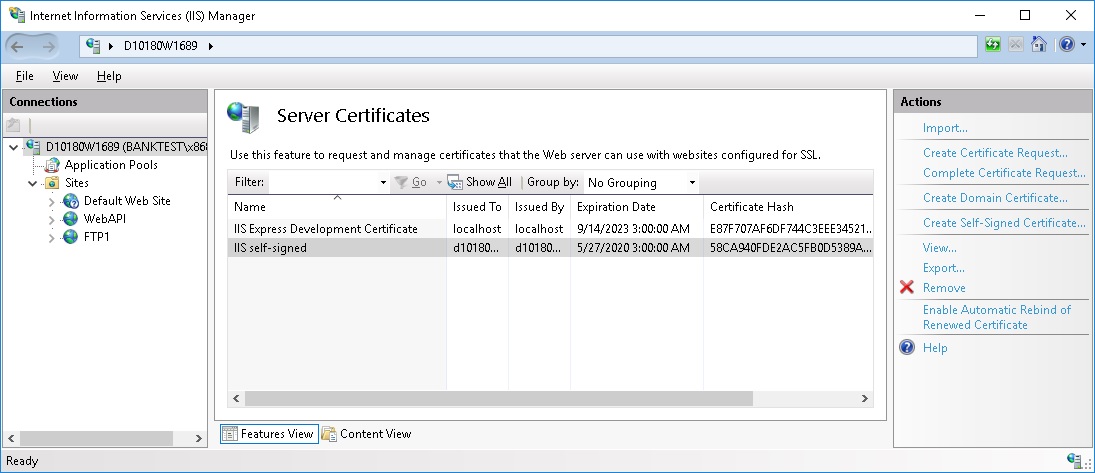Open the File menu

pyautogui.click(x=24, y=76)
